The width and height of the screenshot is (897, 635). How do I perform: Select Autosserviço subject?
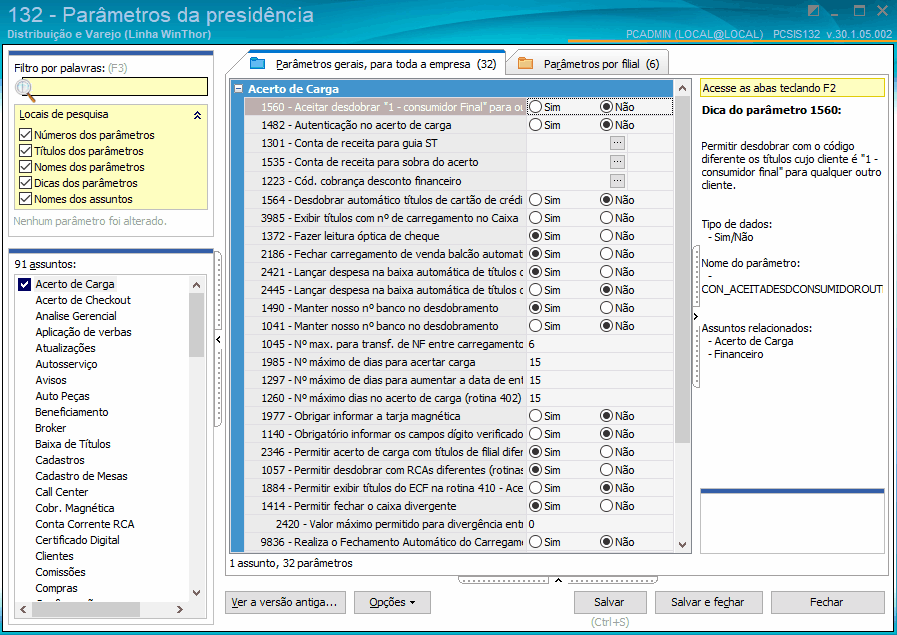pyautogui.click(x=66, y=364)
